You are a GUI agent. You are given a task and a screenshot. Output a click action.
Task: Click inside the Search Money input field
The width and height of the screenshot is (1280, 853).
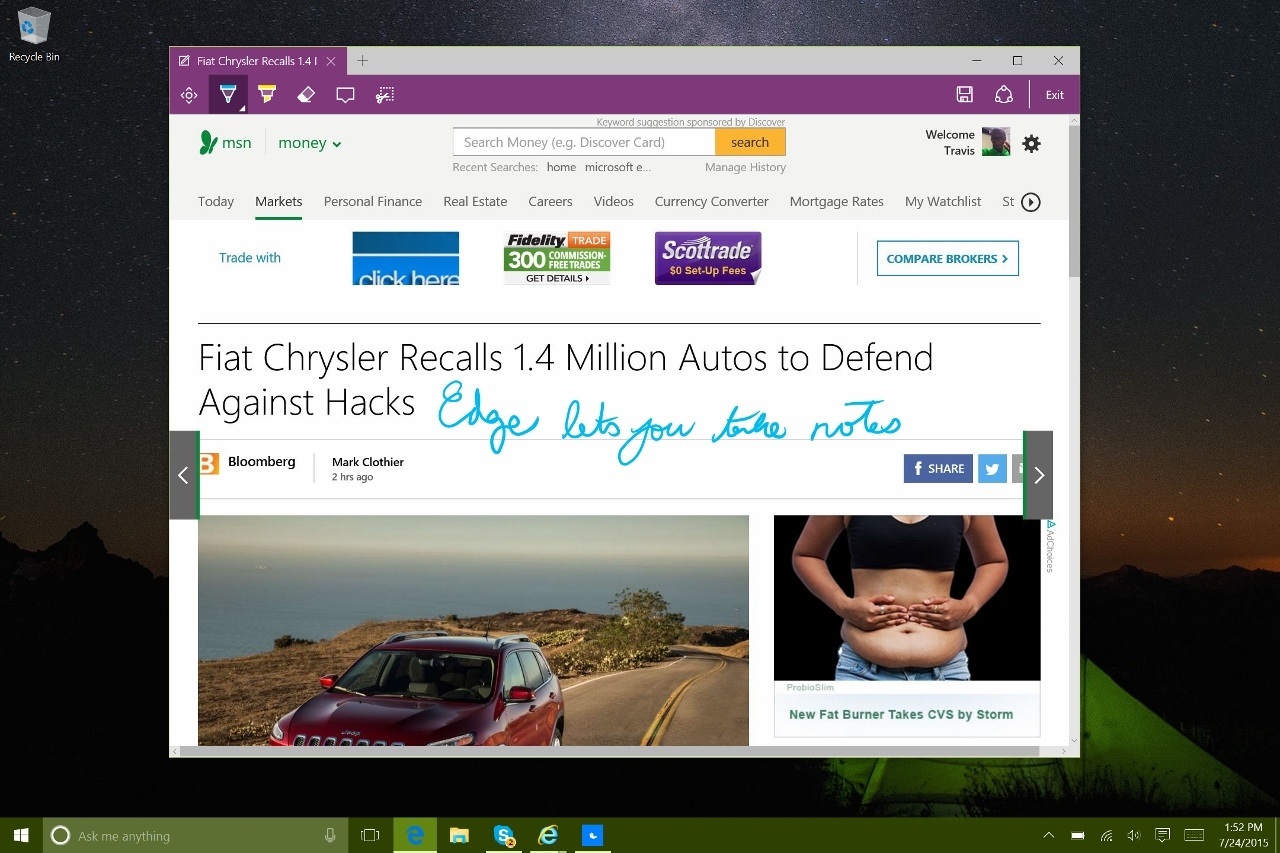tap(584, 141)
